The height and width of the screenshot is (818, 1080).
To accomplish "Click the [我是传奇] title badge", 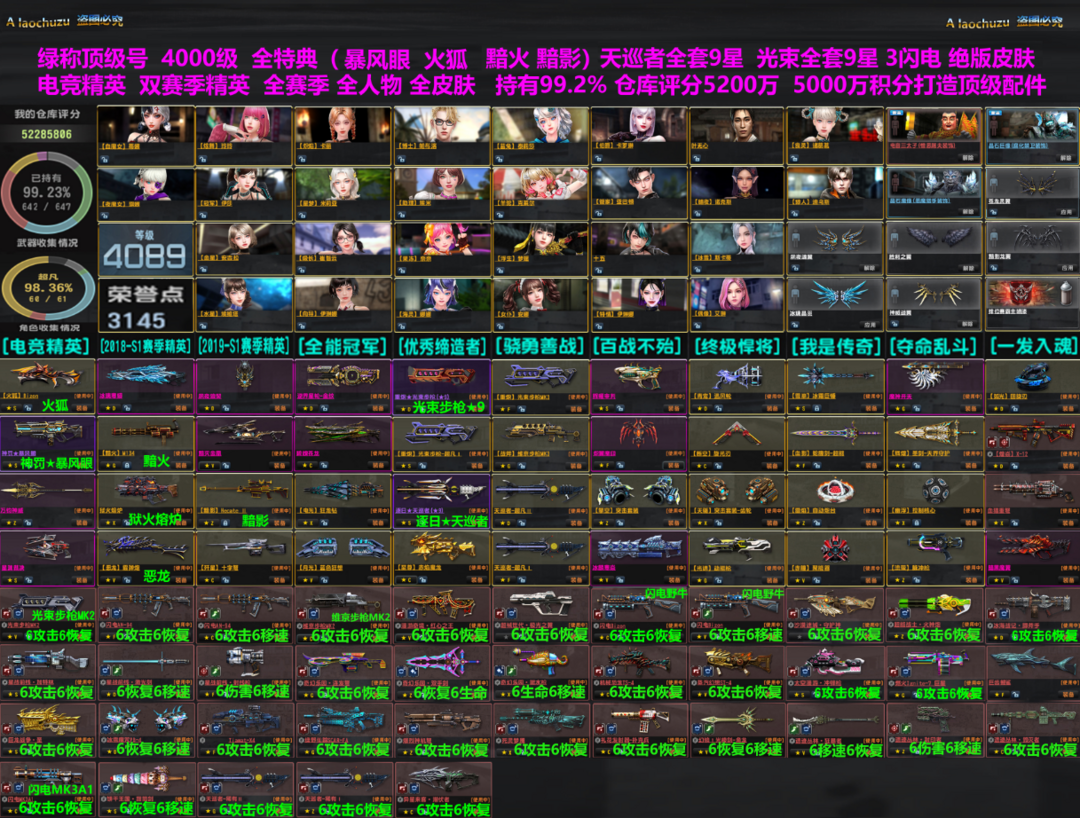I will 835,346.
